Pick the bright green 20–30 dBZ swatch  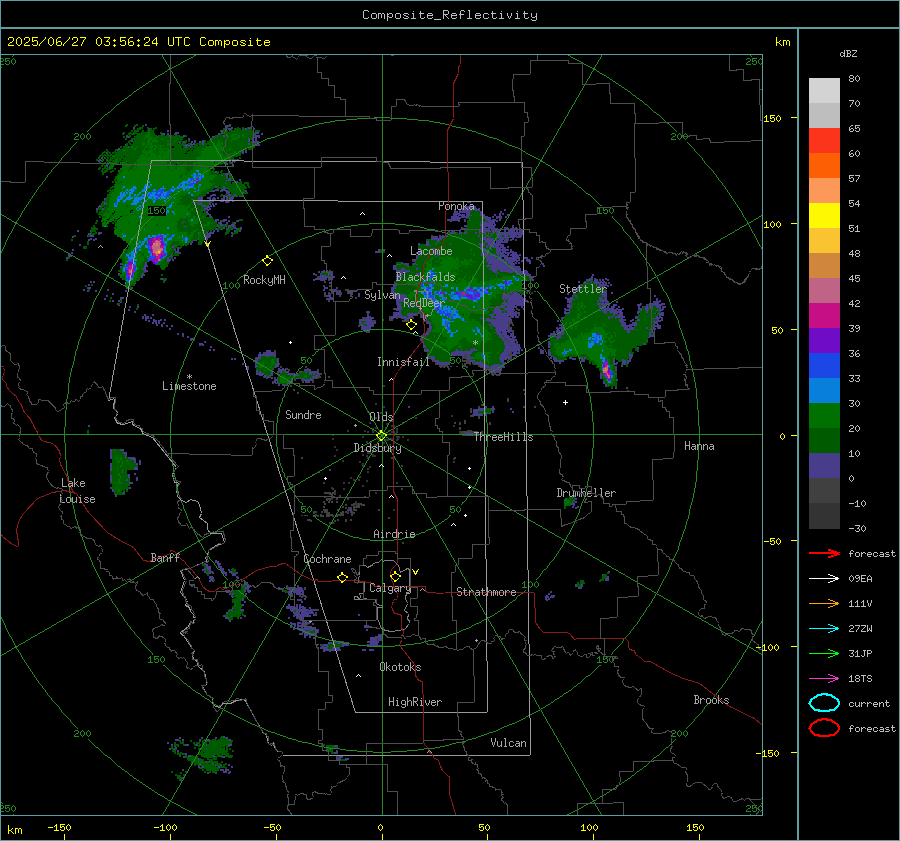coord(824,416)
